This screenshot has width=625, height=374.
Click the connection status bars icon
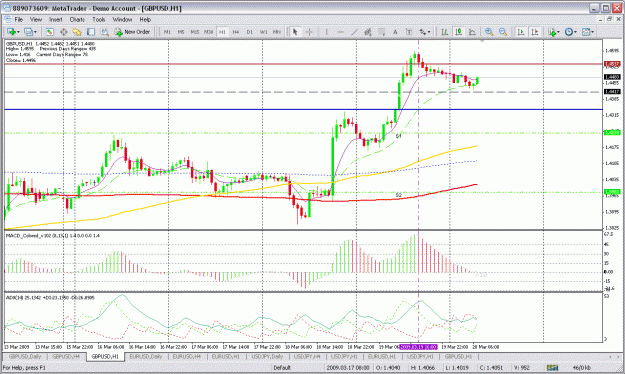tap(552, 368)
